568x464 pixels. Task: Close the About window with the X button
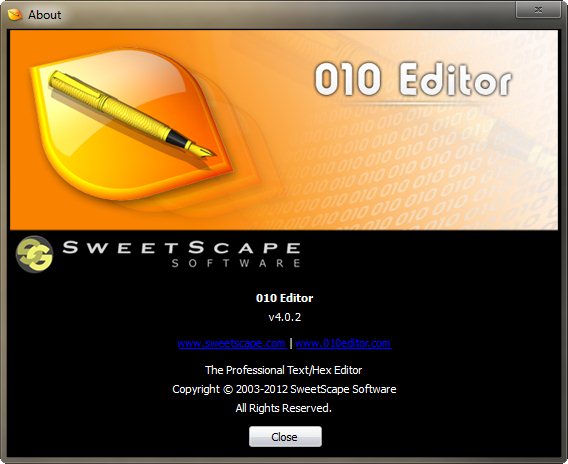538,10
